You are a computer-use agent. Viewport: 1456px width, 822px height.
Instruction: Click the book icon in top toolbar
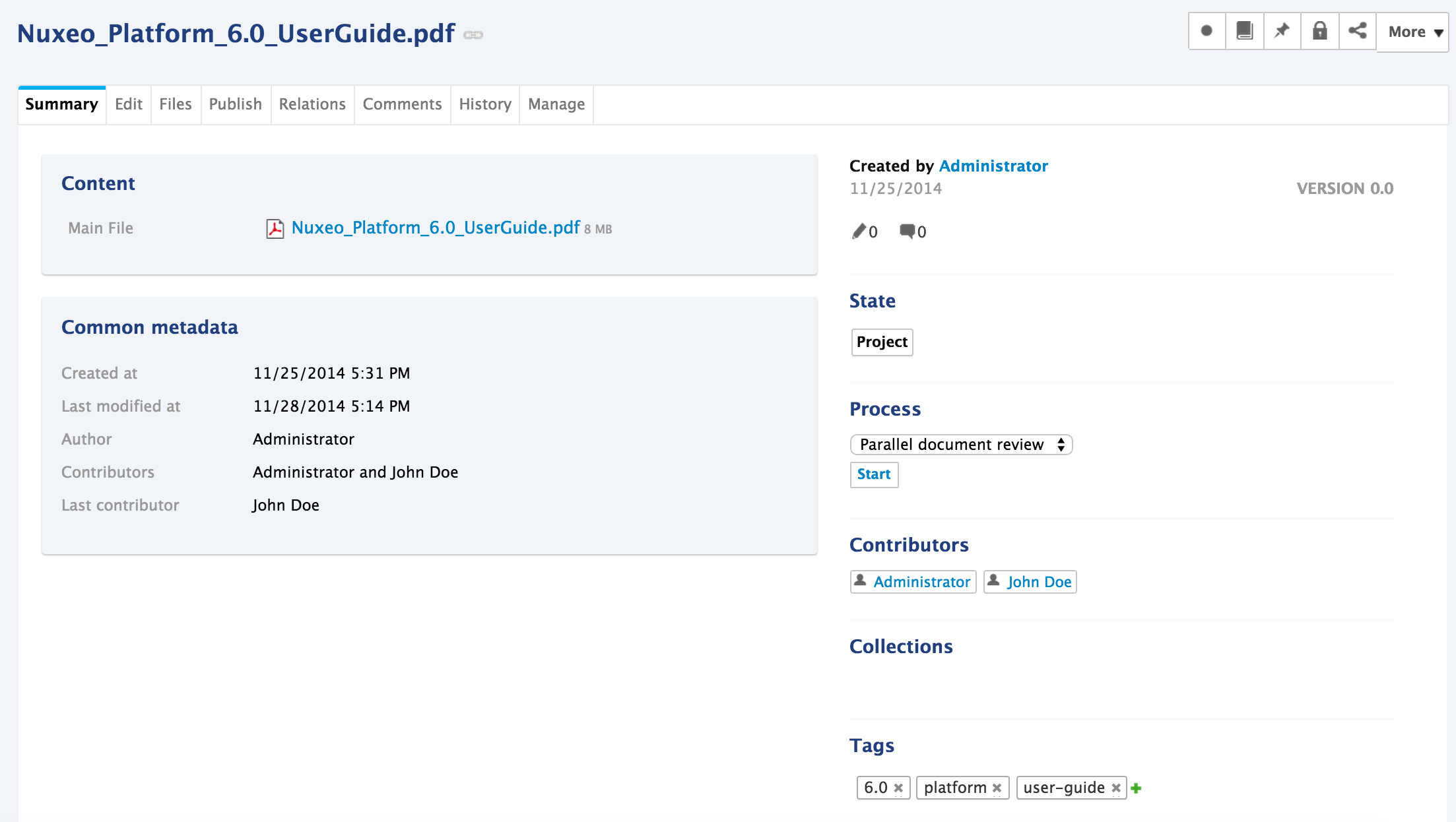pos(1244,31)
